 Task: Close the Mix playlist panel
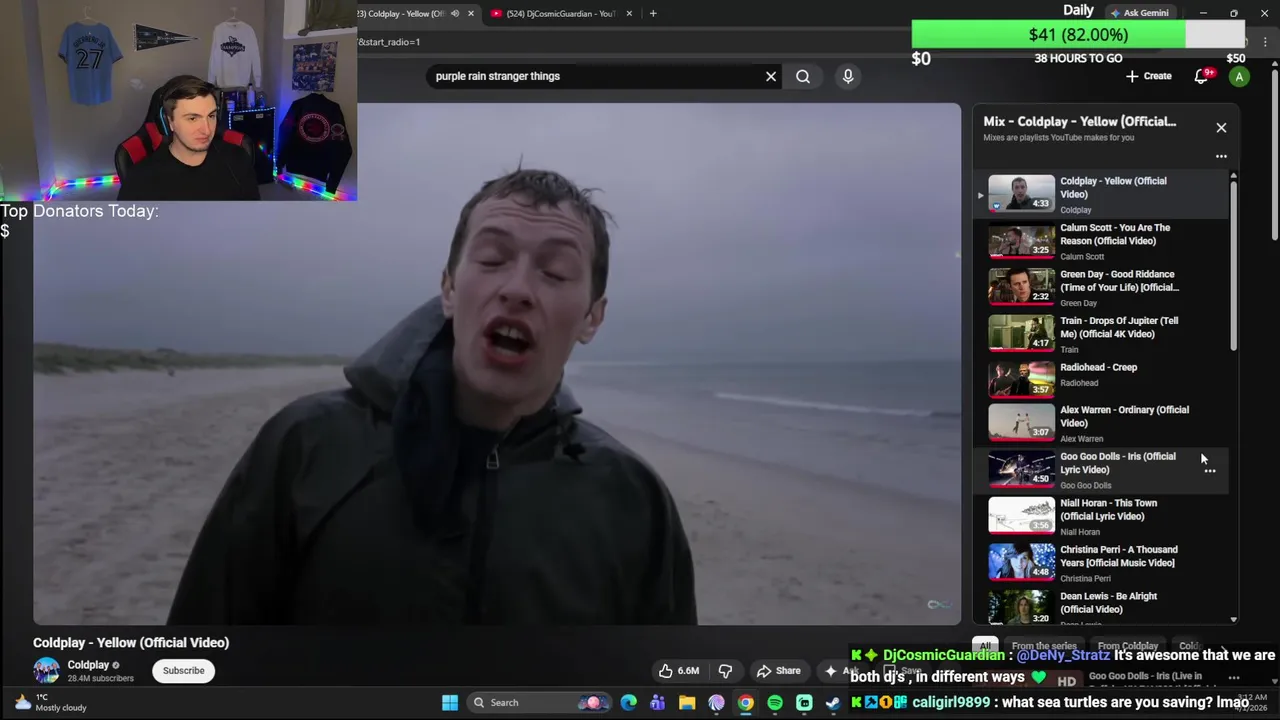(x=1221, y=128)
